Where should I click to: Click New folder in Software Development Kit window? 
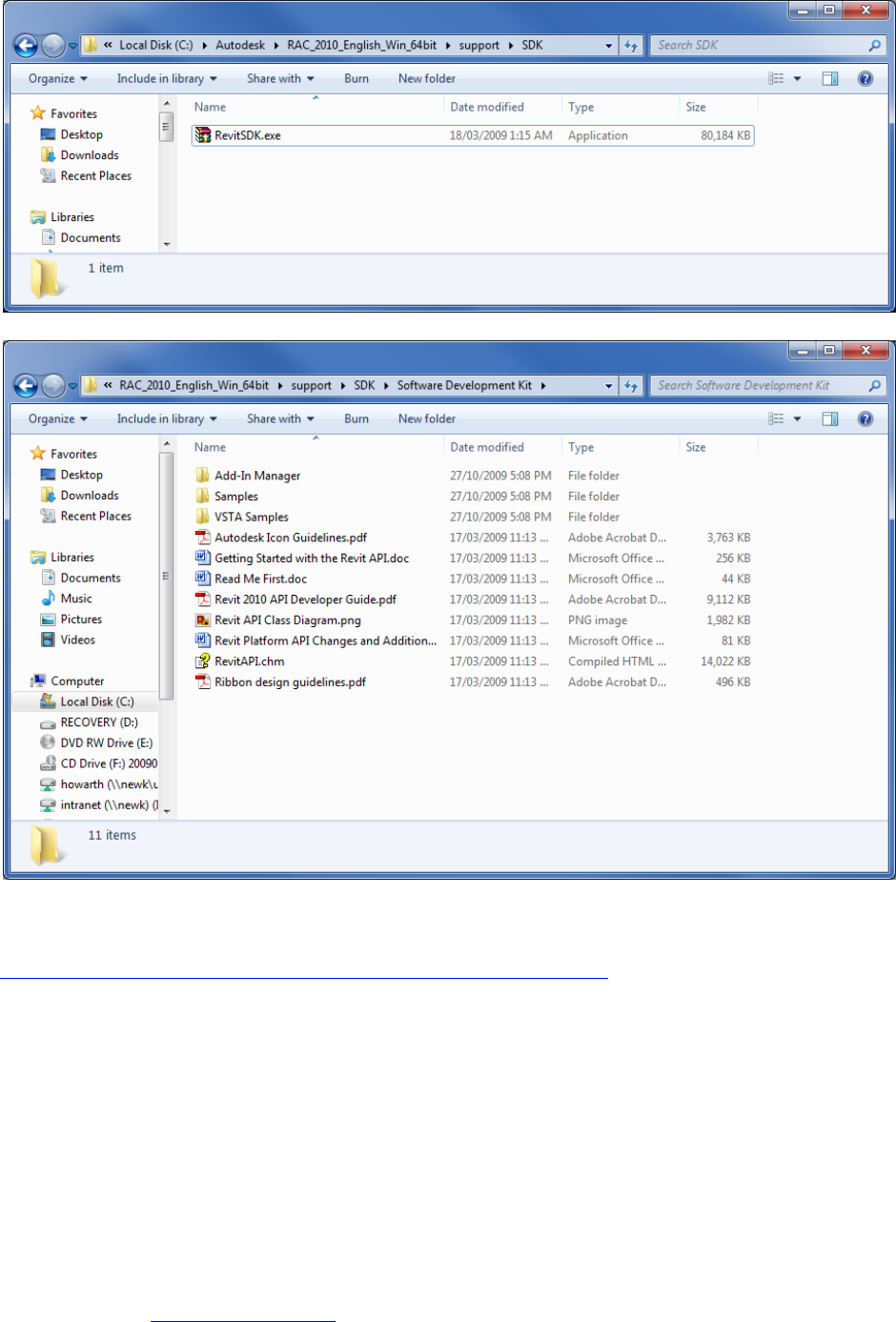(x=427, y=419)
